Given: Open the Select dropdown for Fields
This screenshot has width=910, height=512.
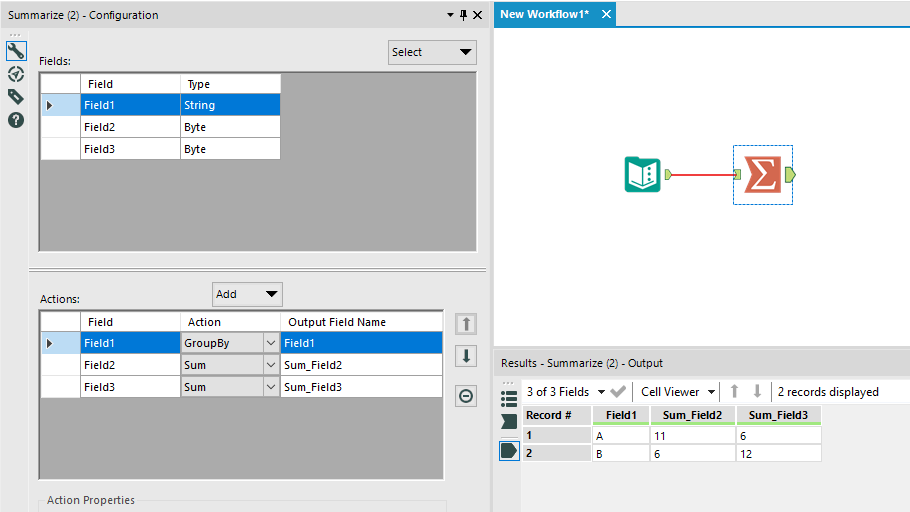Looking at the screenshot, I should [x=432, y=52].
